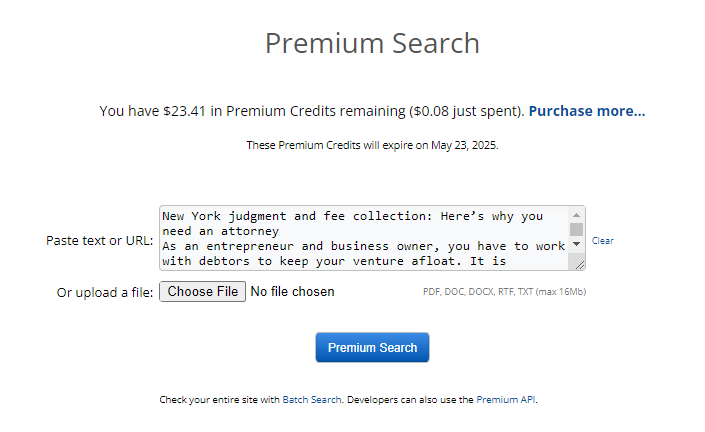The width and height of the screenshot is (705, 432).
Task: Click the 'As an entrepreneur' line in text box
Action: [363, 246]
